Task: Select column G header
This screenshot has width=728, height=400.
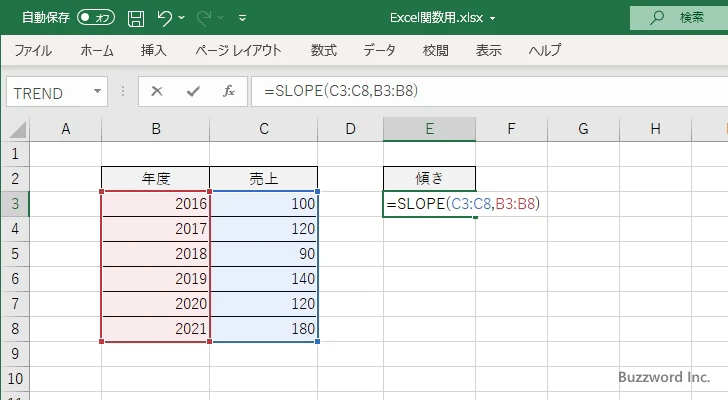Action: (x=583, y=129)
